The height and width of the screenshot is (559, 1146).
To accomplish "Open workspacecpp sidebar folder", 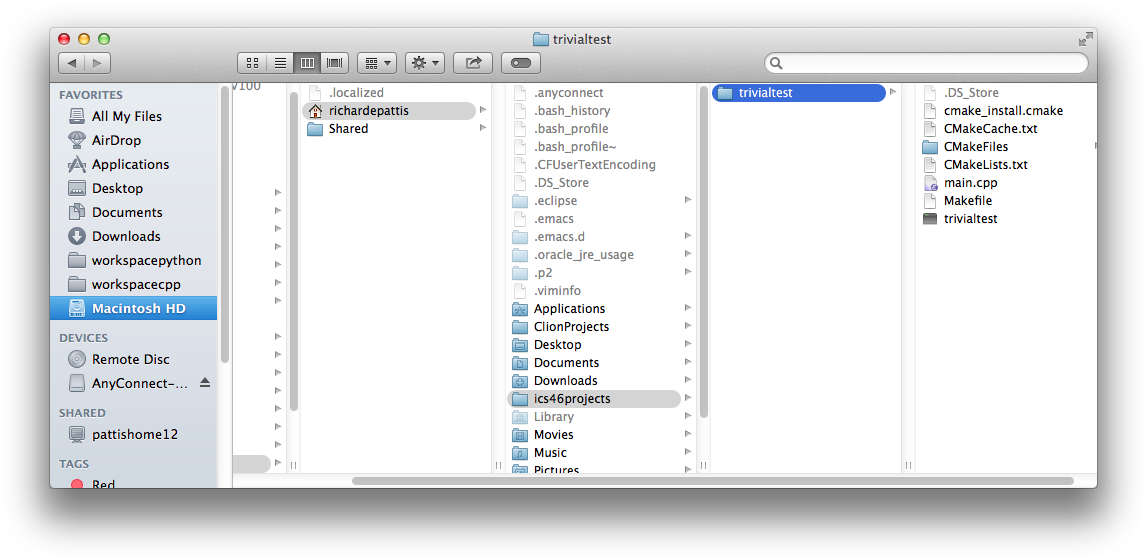I will [134, 285].
